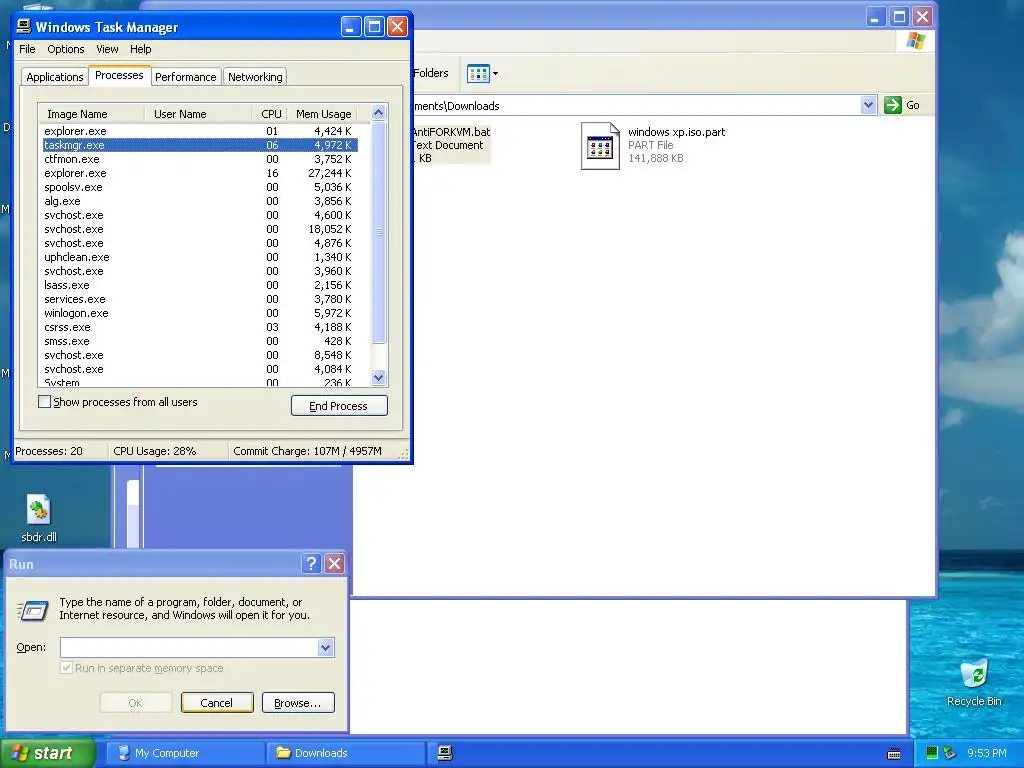
Task: Click the Open text field in Run
Action: pyautogui.click(x=189, y=647)
